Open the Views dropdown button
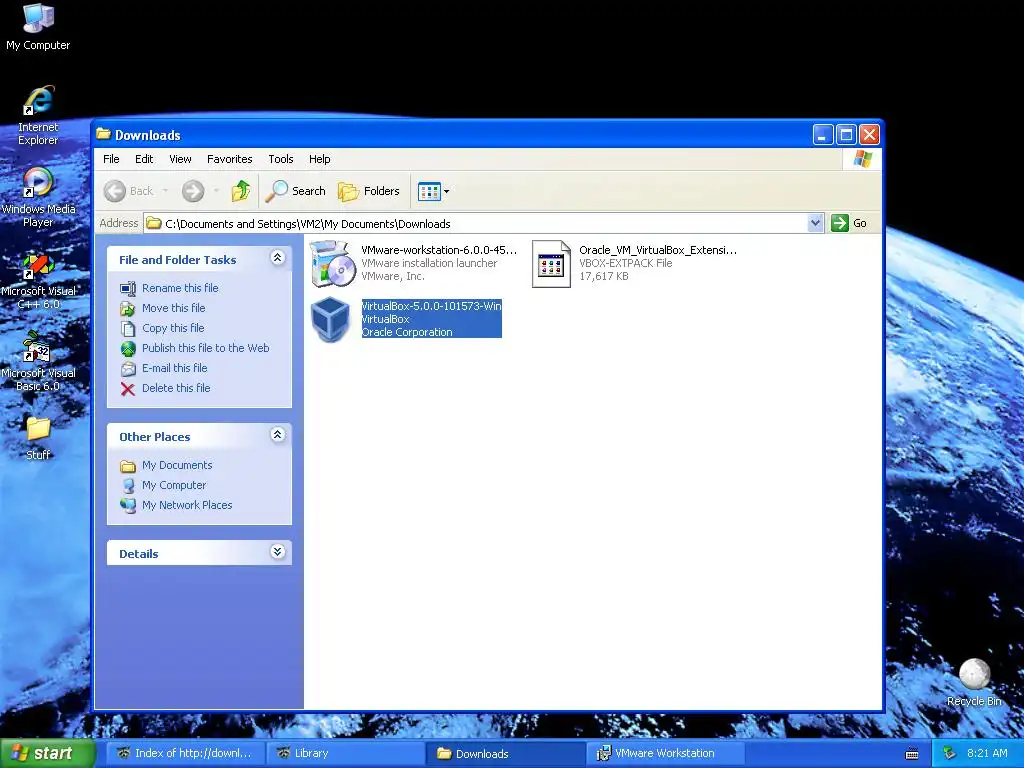 coord(434,191)
